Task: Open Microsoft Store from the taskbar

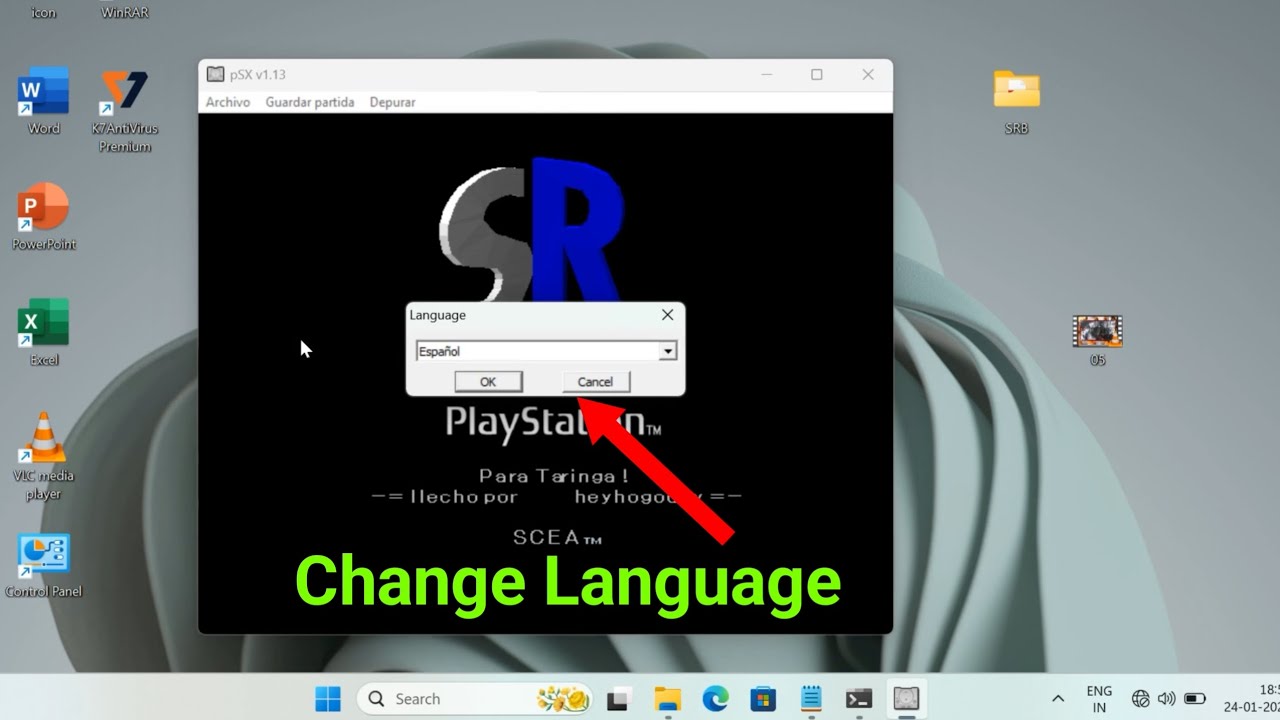Action: (x=763, y=698)
